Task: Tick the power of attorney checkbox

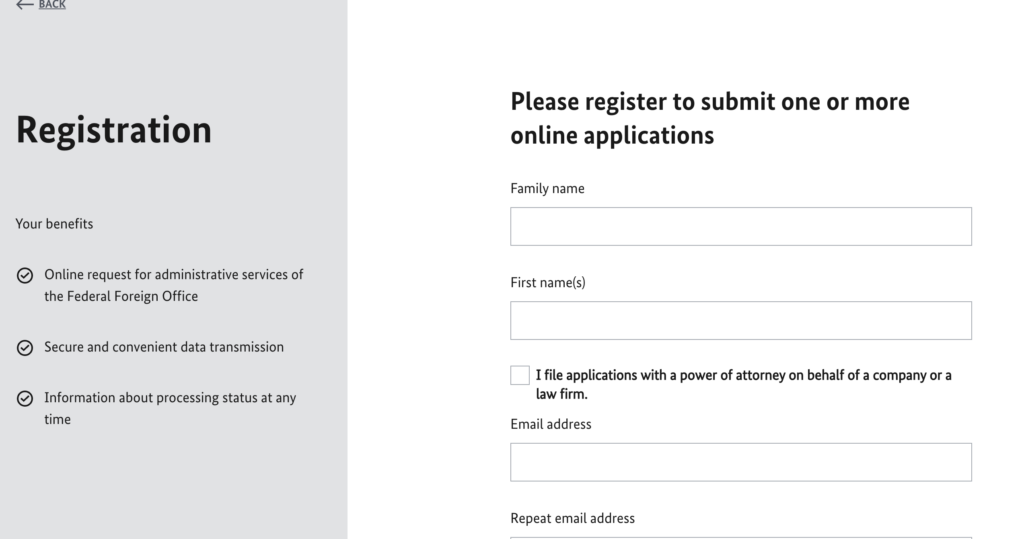Action: [x=520, y=375]
